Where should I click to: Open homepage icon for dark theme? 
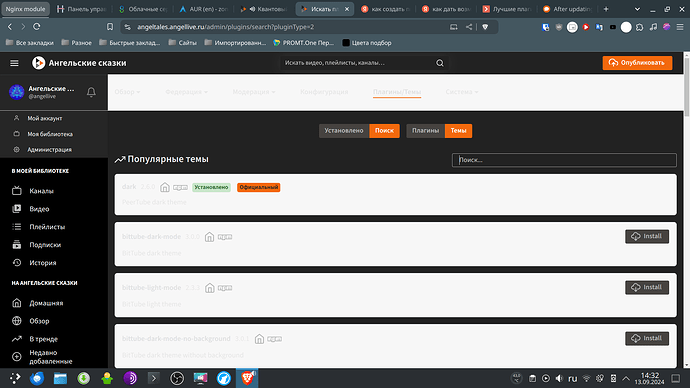pyautogui.click(x=165, y=187)
